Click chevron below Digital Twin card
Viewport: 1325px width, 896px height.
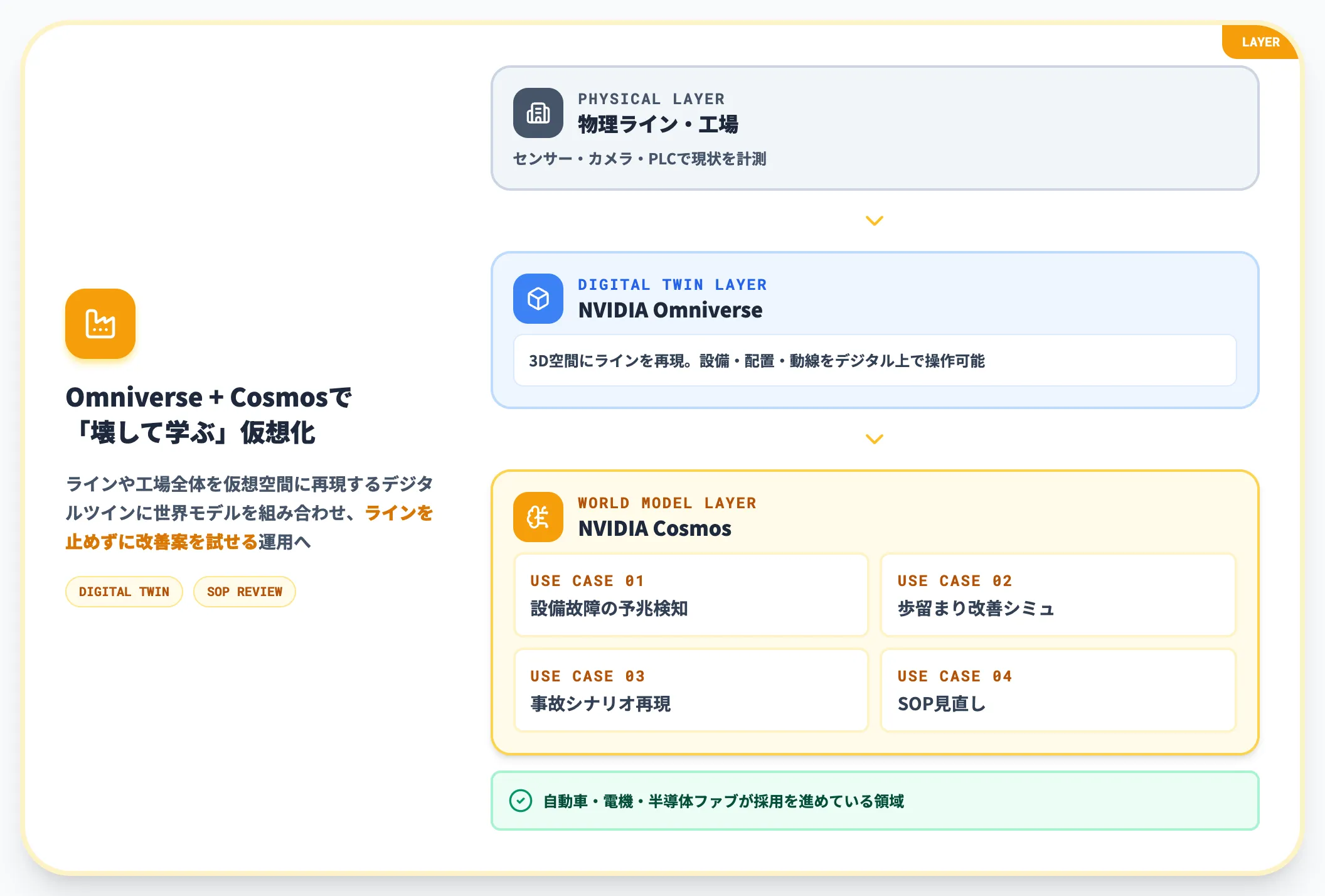coord(875,439)
